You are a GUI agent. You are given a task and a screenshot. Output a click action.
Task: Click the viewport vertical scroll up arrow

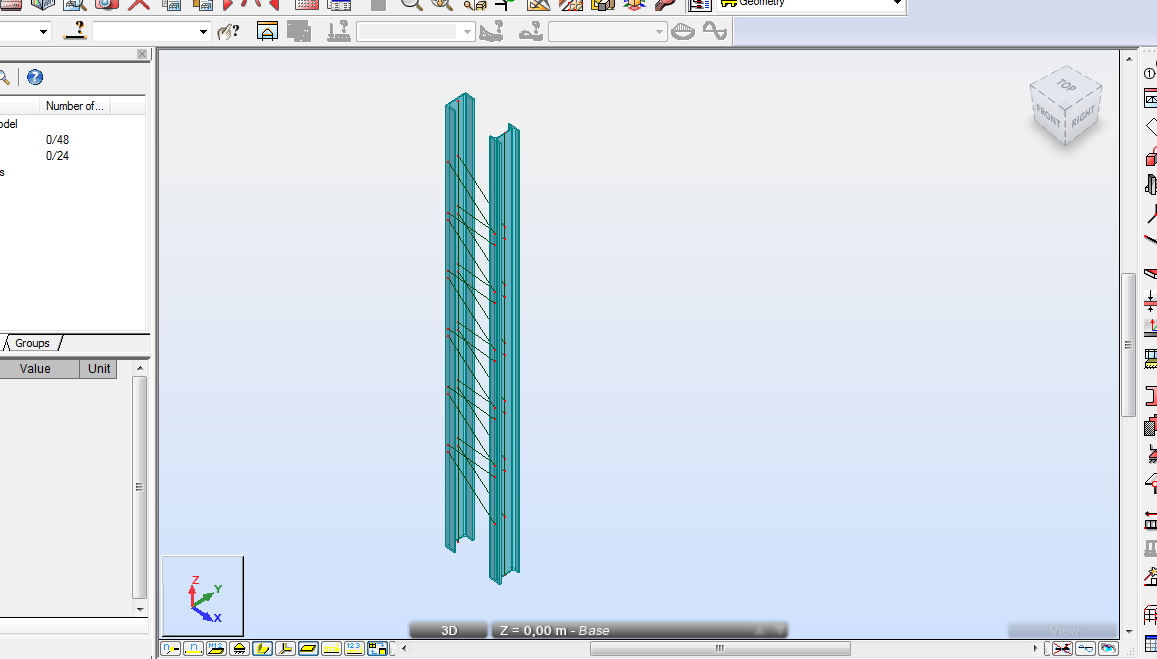(1128, 57)
